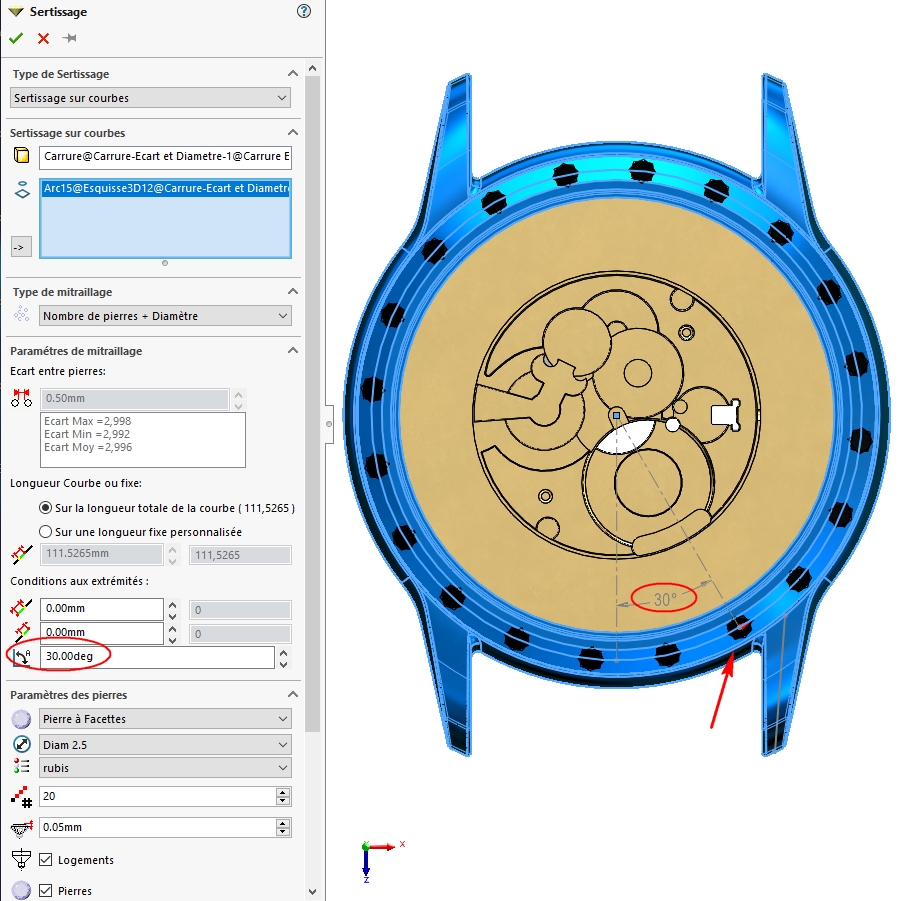Image resolution: width=918 pixels, height=901 pixels.
Task: Collapse the 'Paramètres de mitraillage' section
Action: click(293, 351)
